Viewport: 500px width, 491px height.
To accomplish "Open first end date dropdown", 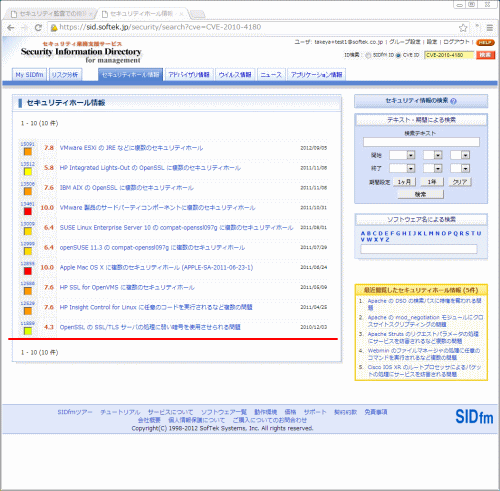I will 402,168.
